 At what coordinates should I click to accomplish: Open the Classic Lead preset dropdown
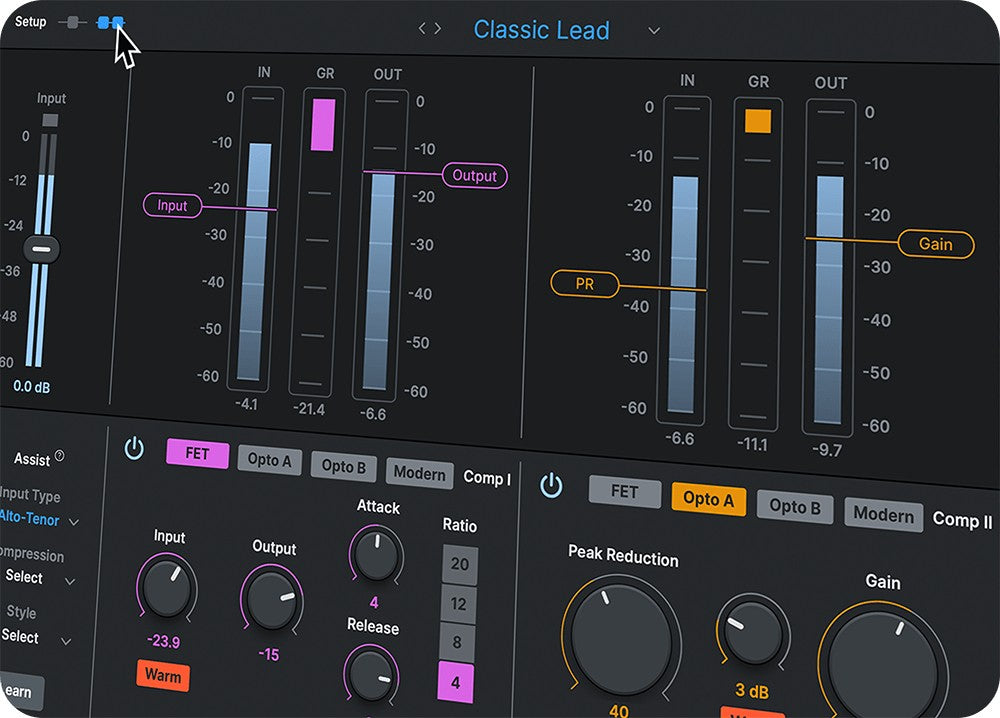[x=654, y=31]
